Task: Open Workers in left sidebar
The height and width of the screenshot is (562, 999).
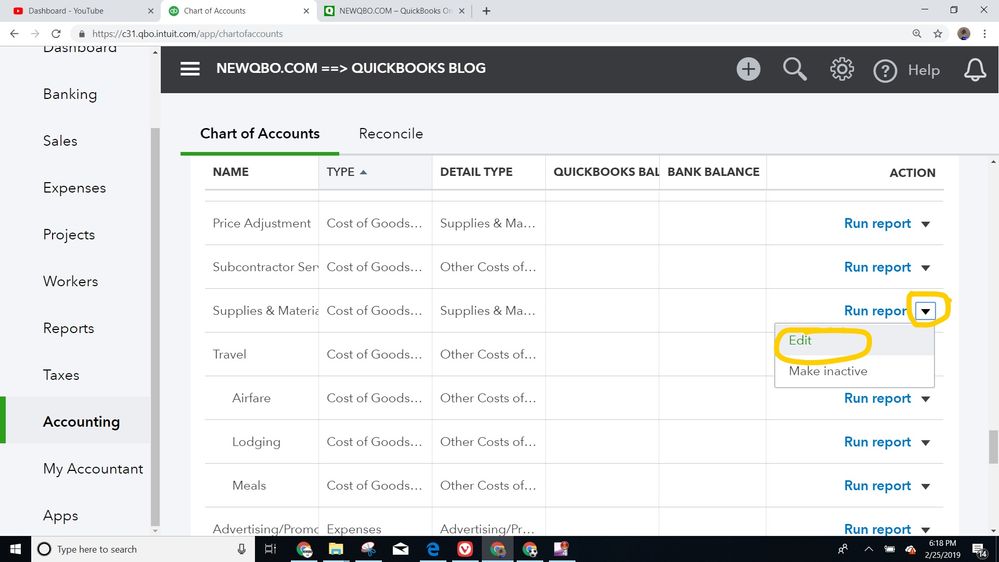Action: point(71,281)
